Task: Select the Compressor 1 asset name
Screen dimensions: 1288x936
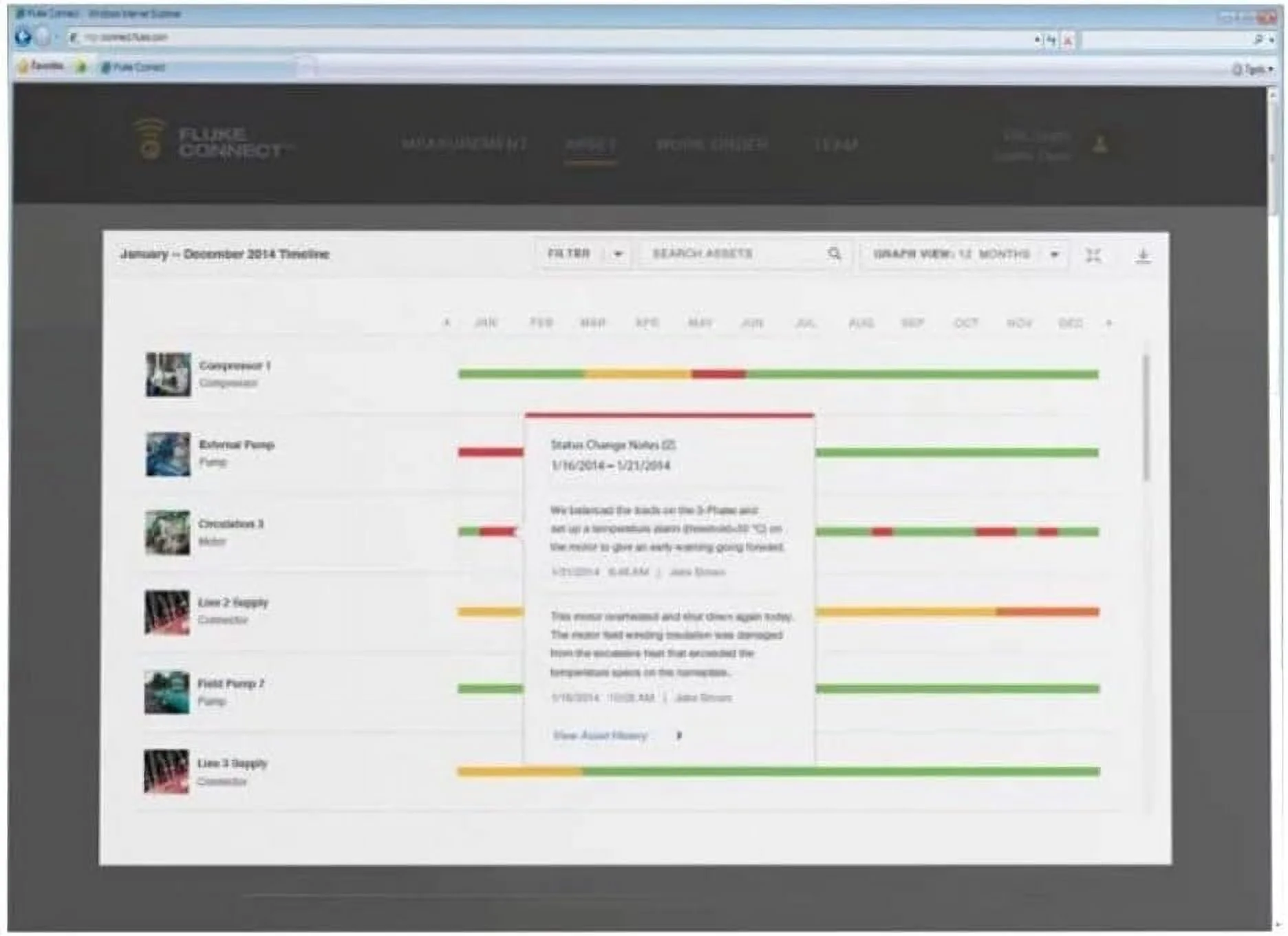Action: [235, 365]
